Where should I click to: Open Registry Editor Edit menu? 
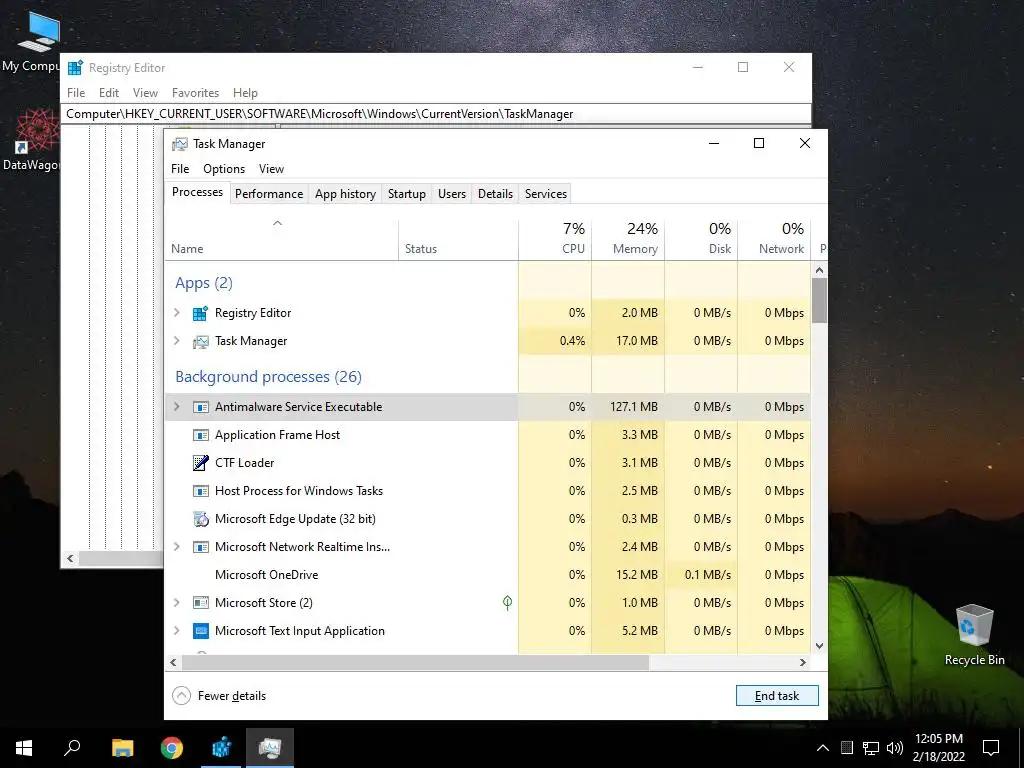point(108,93)
